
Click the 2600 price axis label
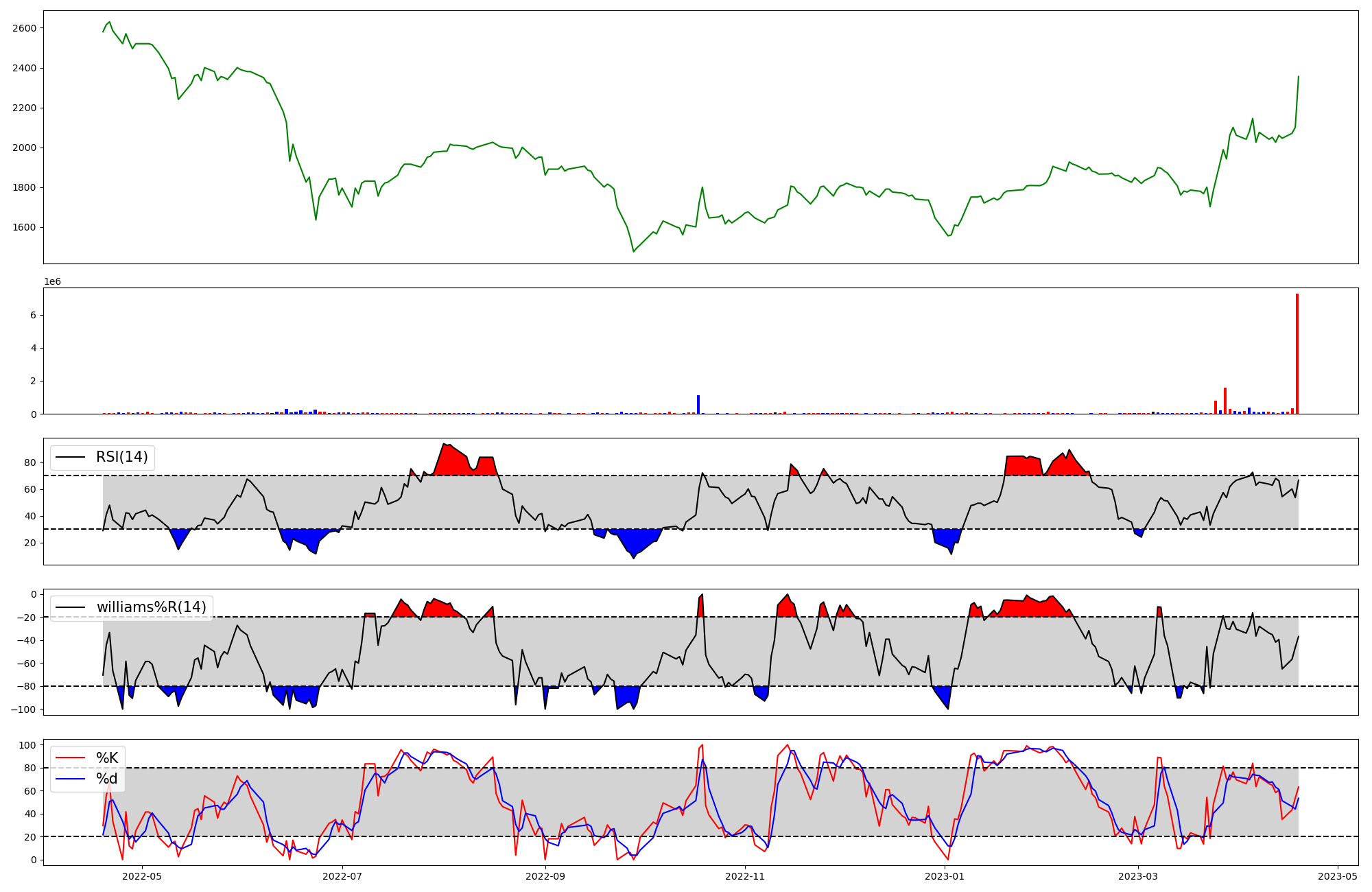point(24,28)
